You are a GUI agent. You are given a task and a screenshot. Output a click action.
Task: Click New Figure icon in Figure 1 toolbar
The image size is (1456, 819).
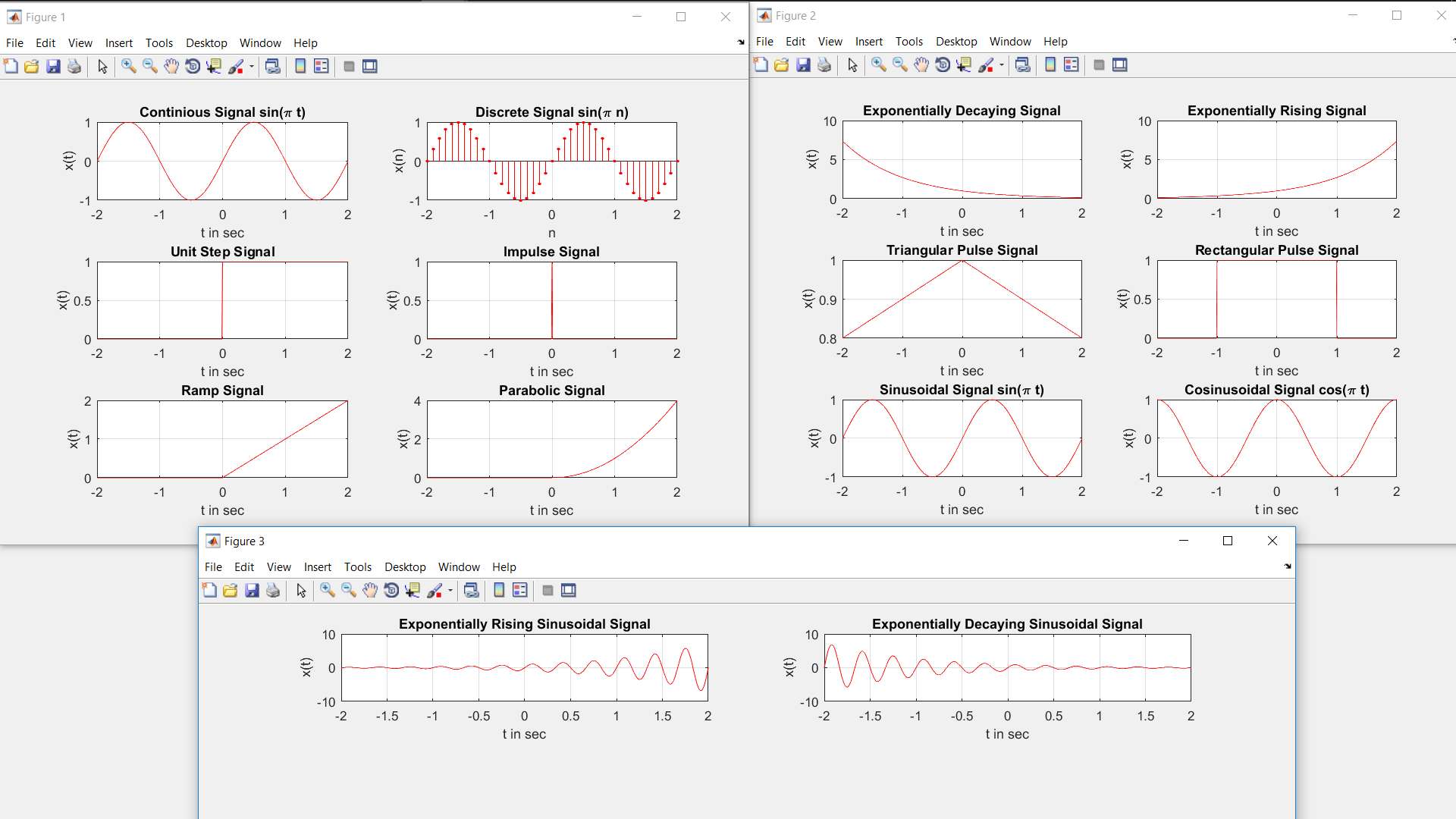11,67
